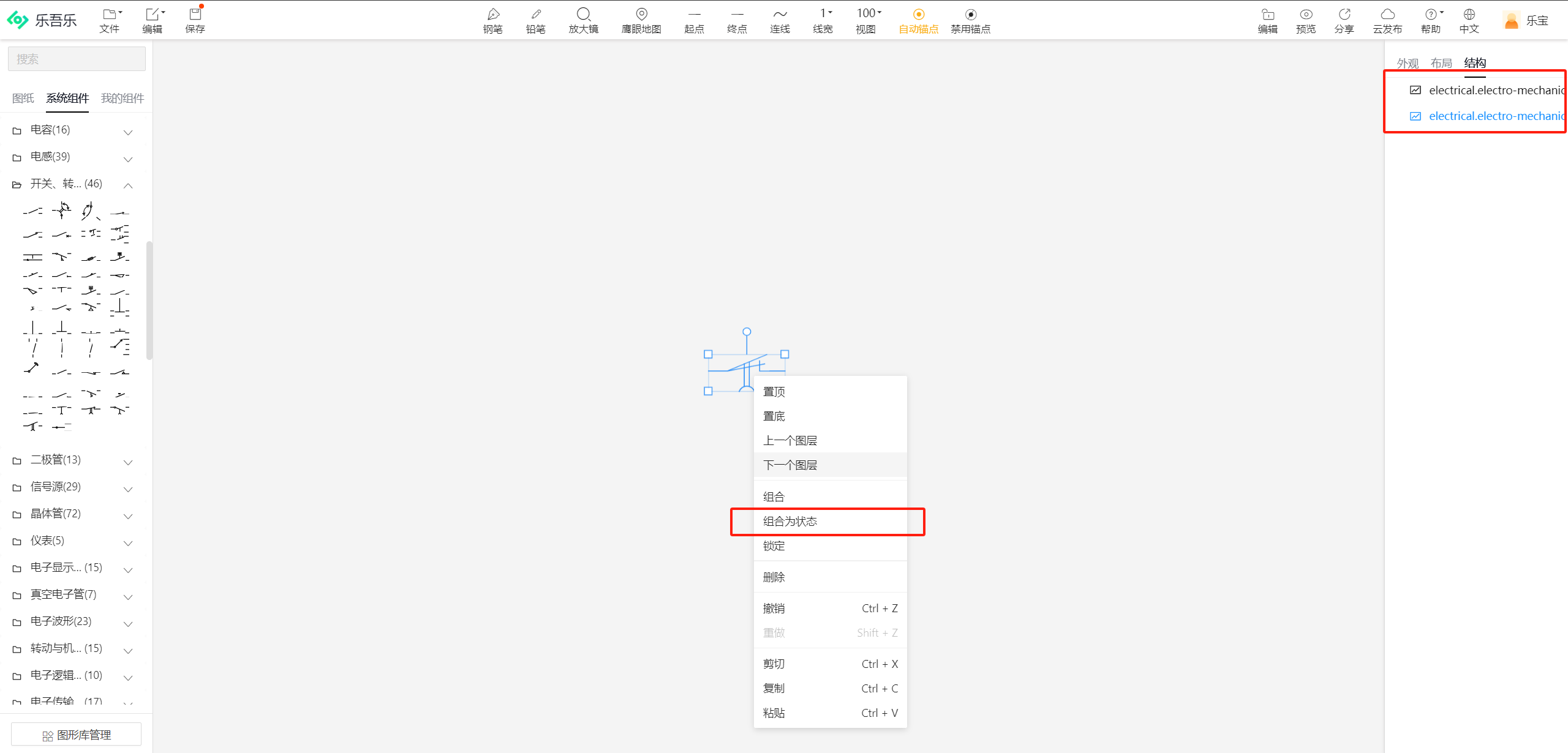Switch to the 我的组件 tab
The height and width of the screenshot is (753, 1568).
click(x=123, y=98)
